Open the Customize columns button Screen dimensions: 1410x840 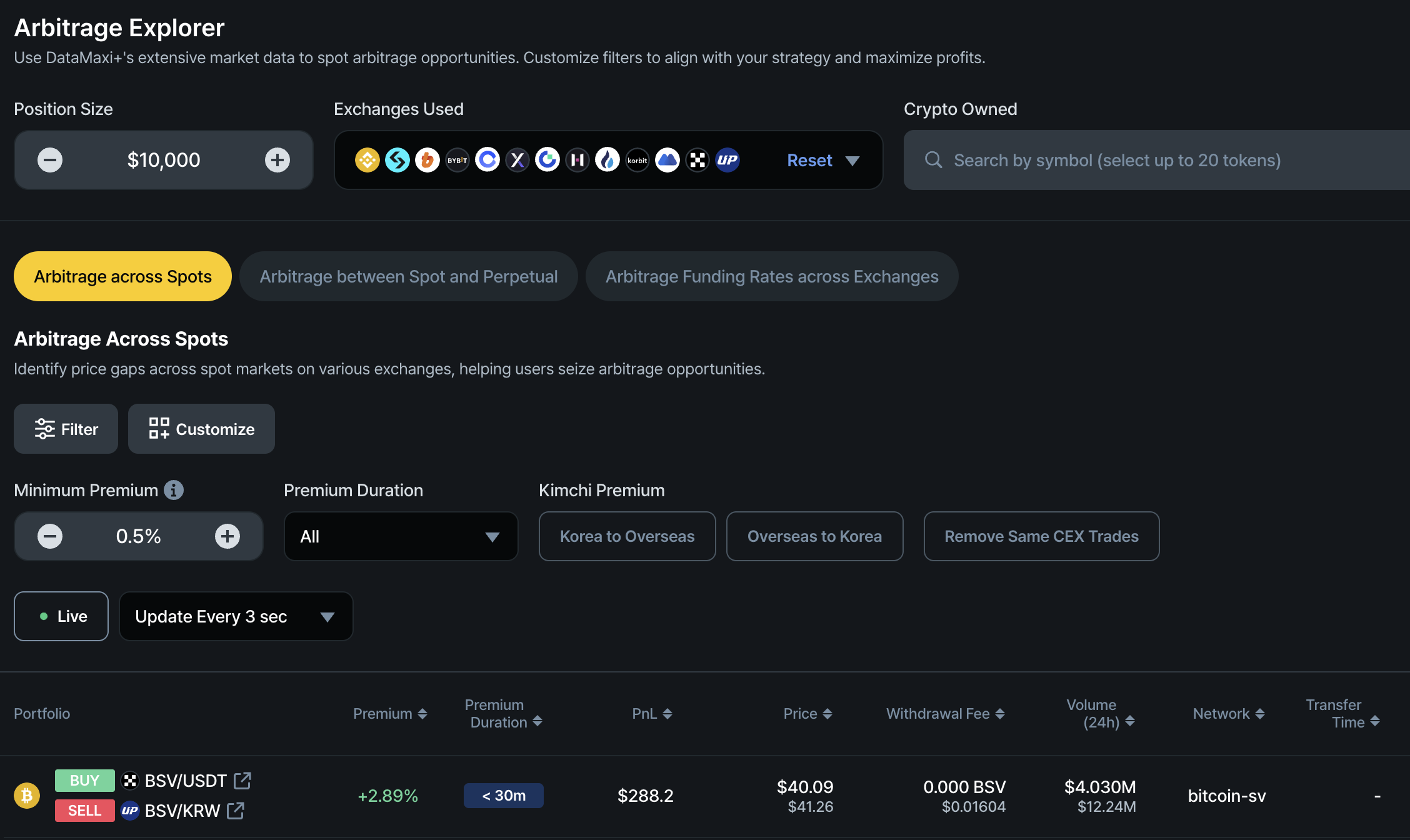[201, 429]
